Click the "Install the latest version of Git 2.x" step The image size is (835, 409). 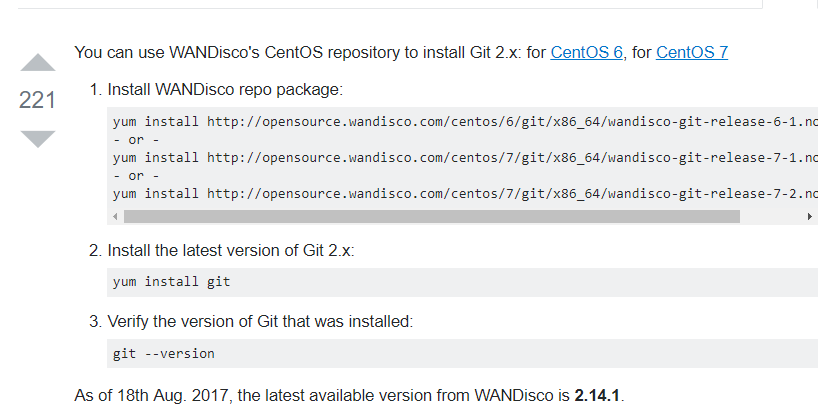click(230, 250)
